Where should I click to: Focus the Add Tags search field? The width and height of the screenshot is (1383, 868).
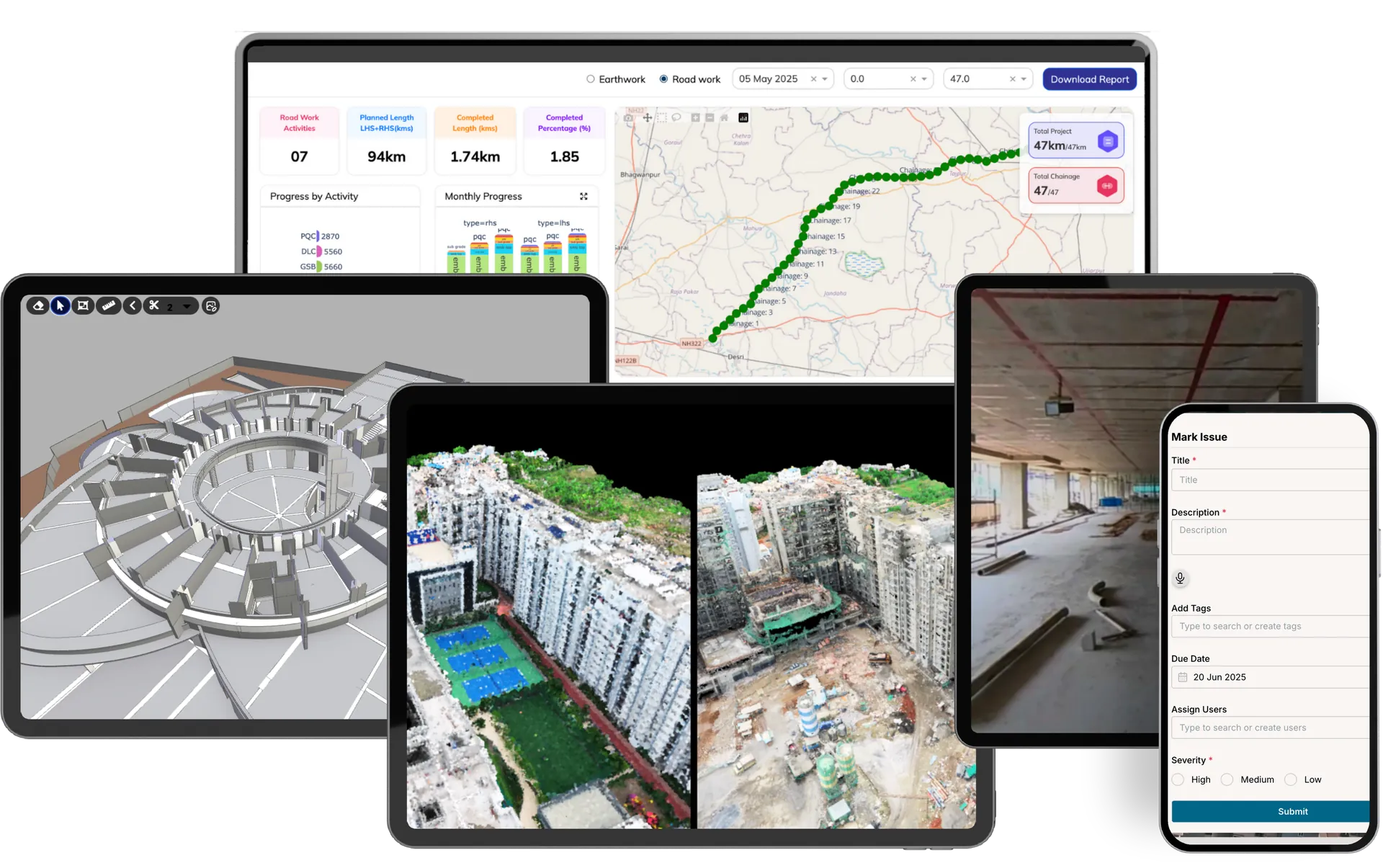pyautogui.click(x=1271, y=626)
